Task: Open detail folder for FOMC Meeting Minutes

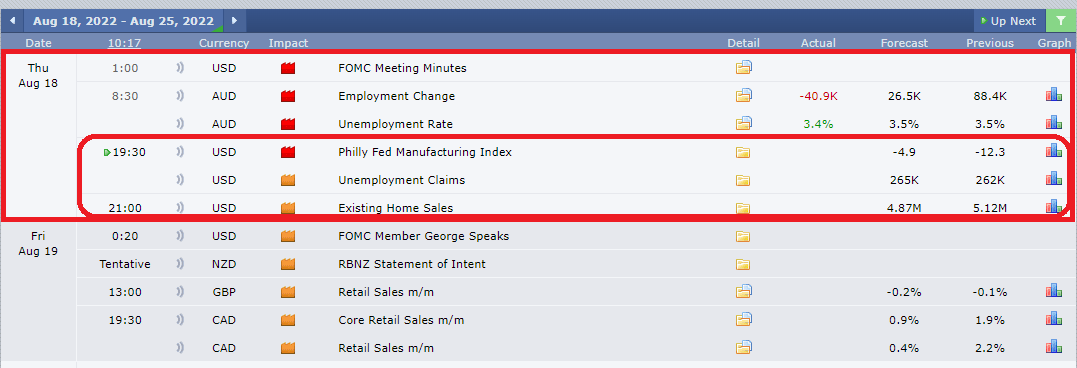Action: tap(743, 68)
